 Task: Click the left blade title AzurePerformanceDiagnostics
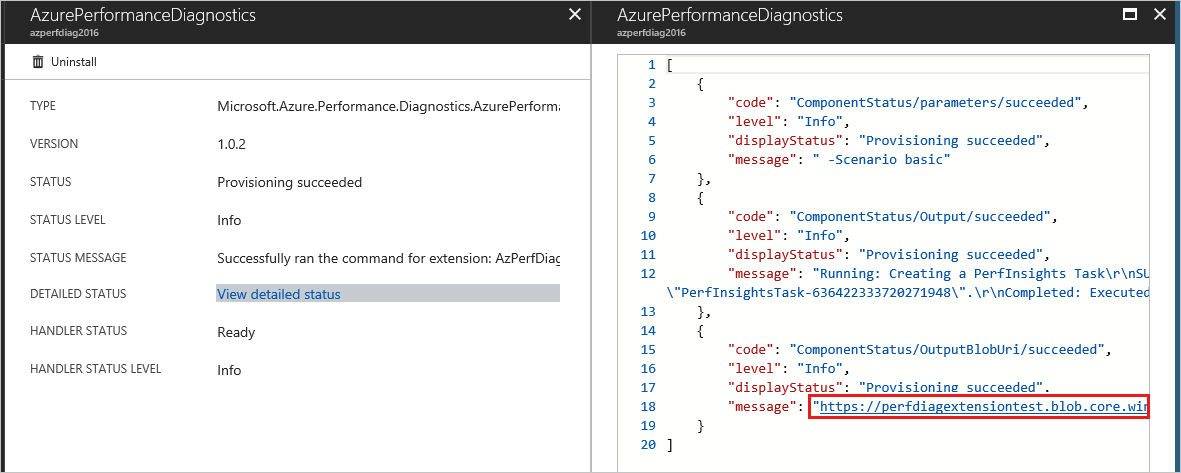click(x=142, y=15)
